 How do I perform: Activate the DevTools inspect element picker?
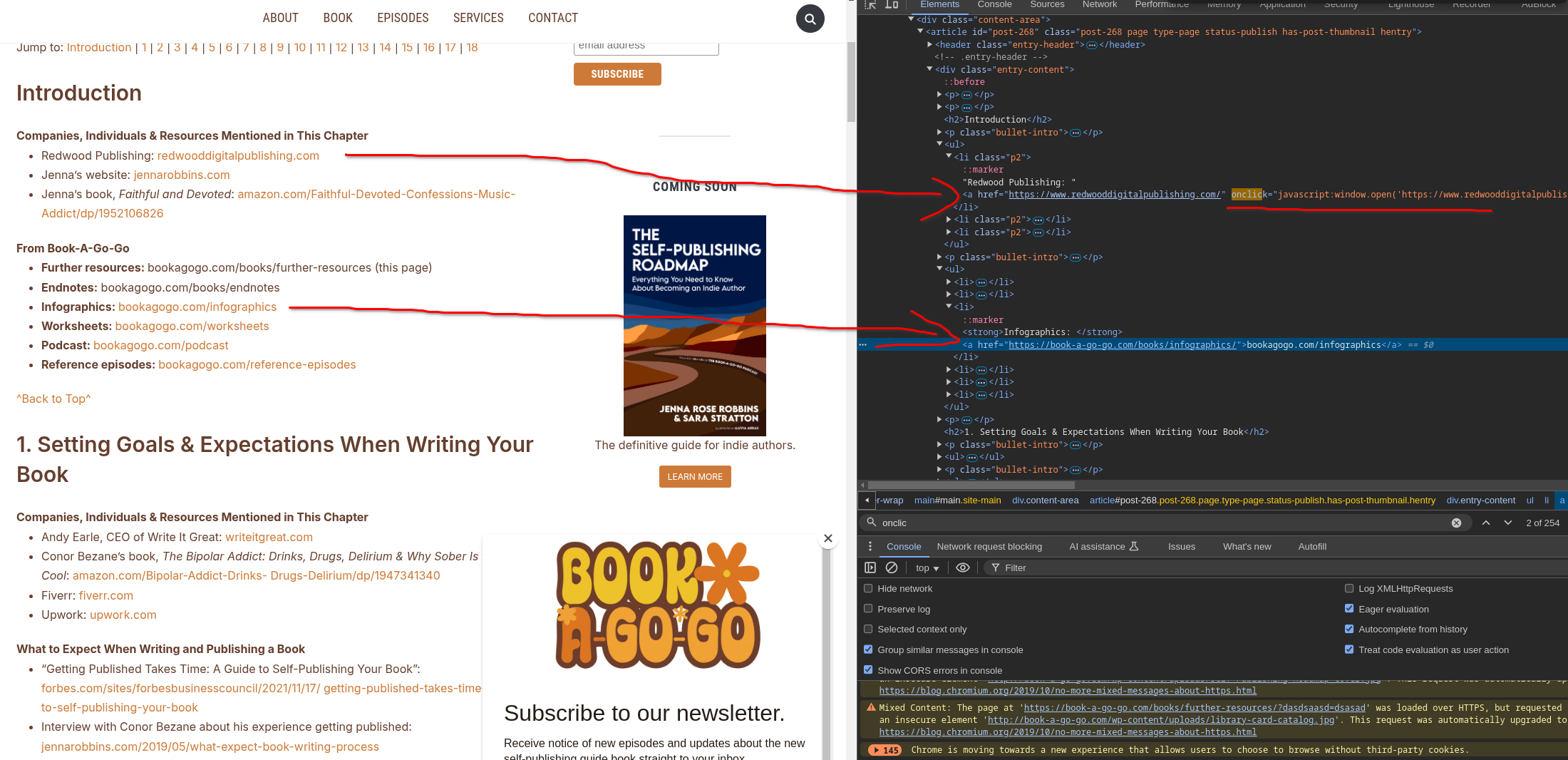tap(870, 4)
